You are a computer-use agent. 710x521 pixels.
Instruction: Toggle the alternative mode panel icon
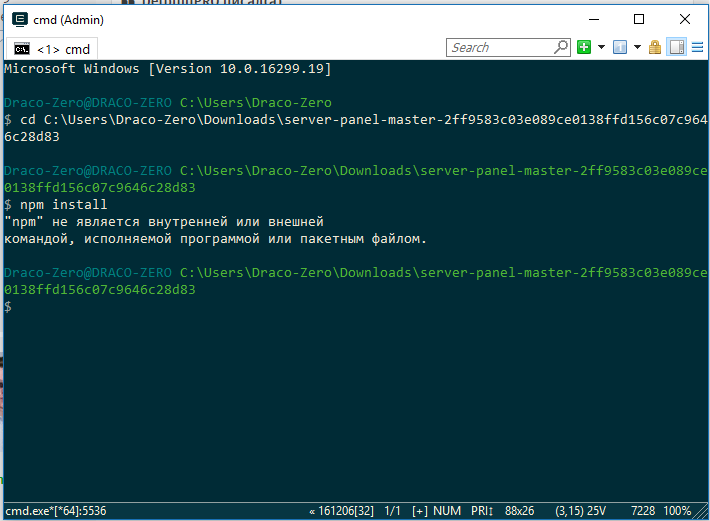point(677,47)
